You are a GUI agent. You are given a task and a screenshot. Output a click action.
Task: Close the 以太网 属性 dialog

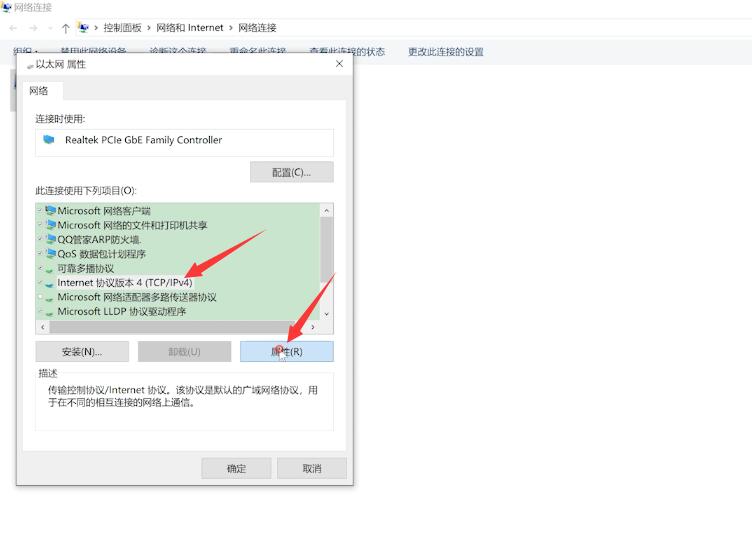[340, 64]
